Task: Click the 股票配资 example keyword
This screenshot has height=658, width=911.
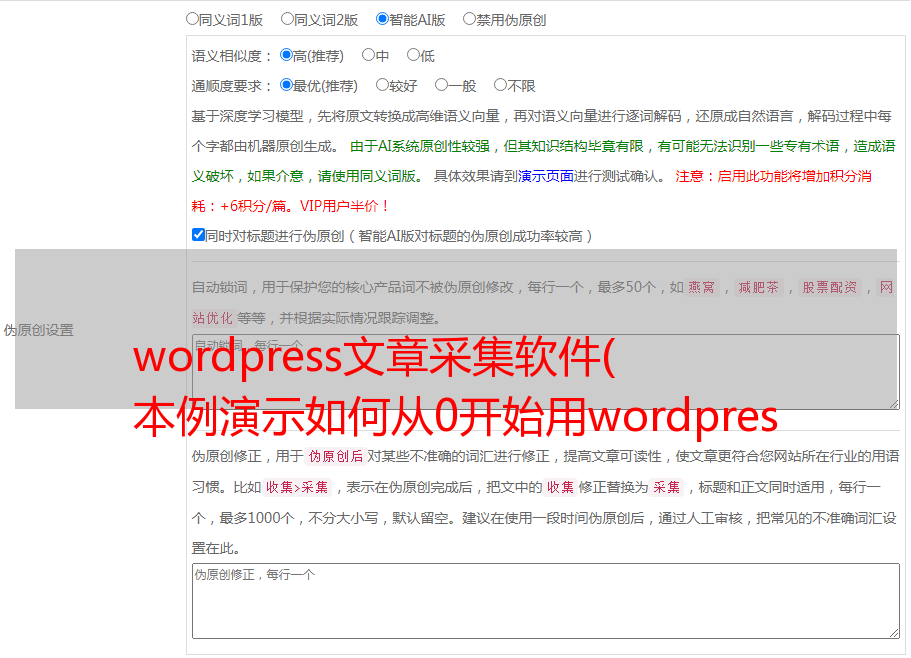Action: tap(830, 287)
